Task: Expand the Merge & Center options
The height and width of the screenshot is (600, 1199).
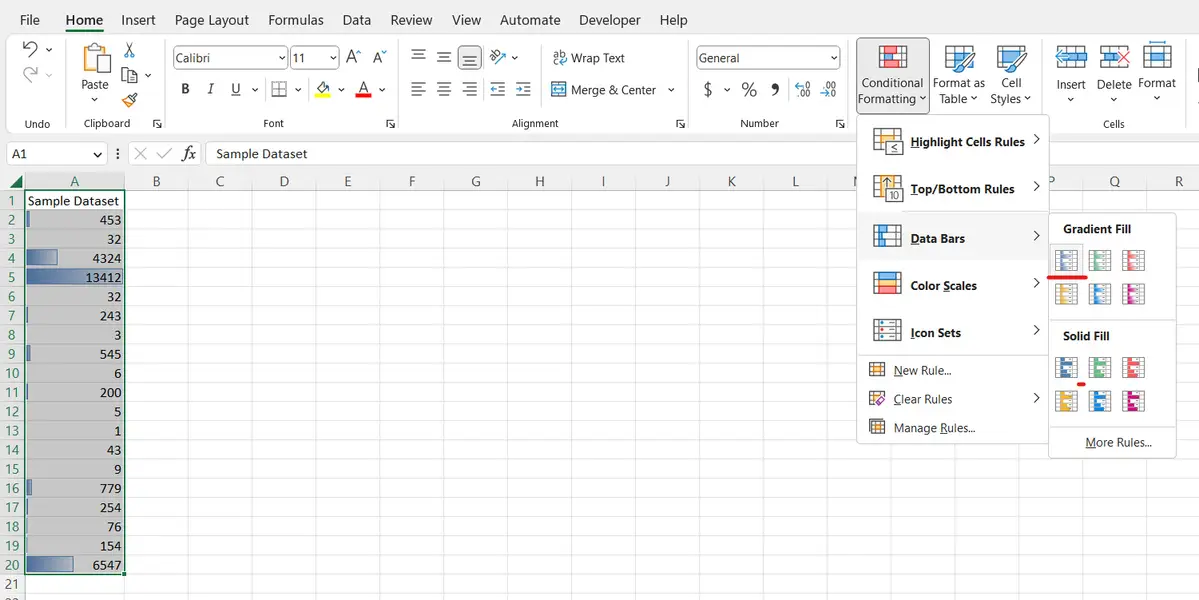Action: click(x=673, y=89)
